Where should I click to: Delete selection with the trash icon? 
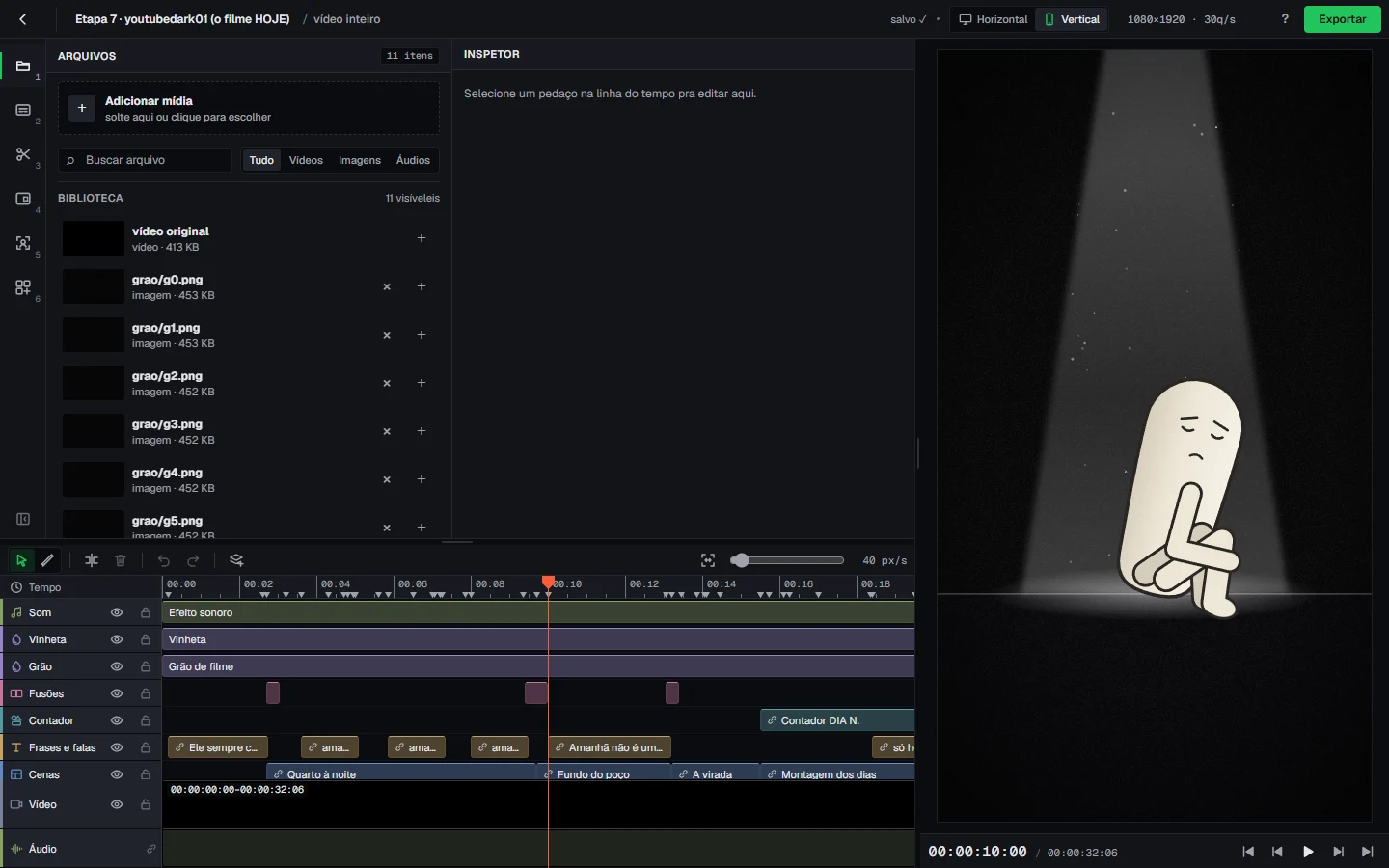[x=121, y=560]
